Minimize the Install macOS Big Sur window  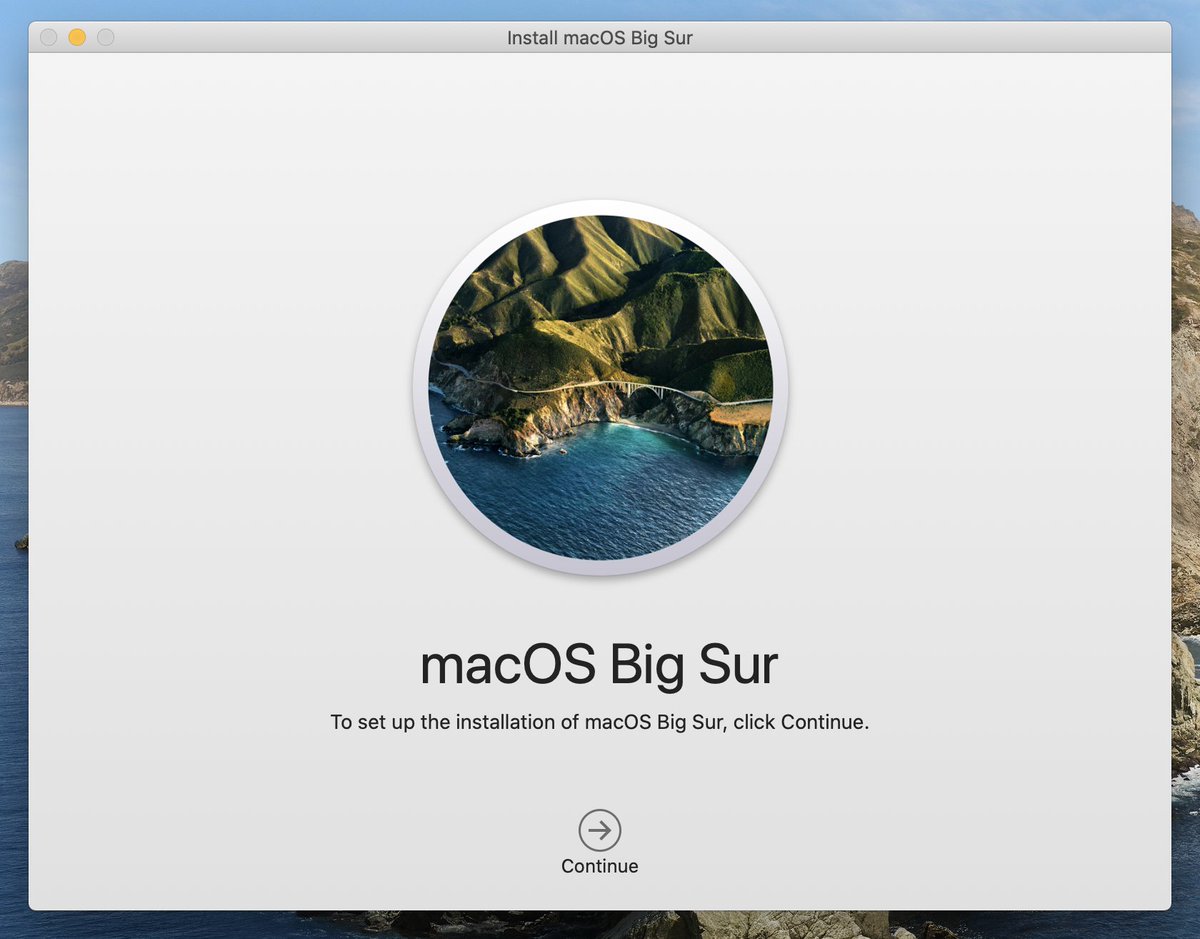77,38
